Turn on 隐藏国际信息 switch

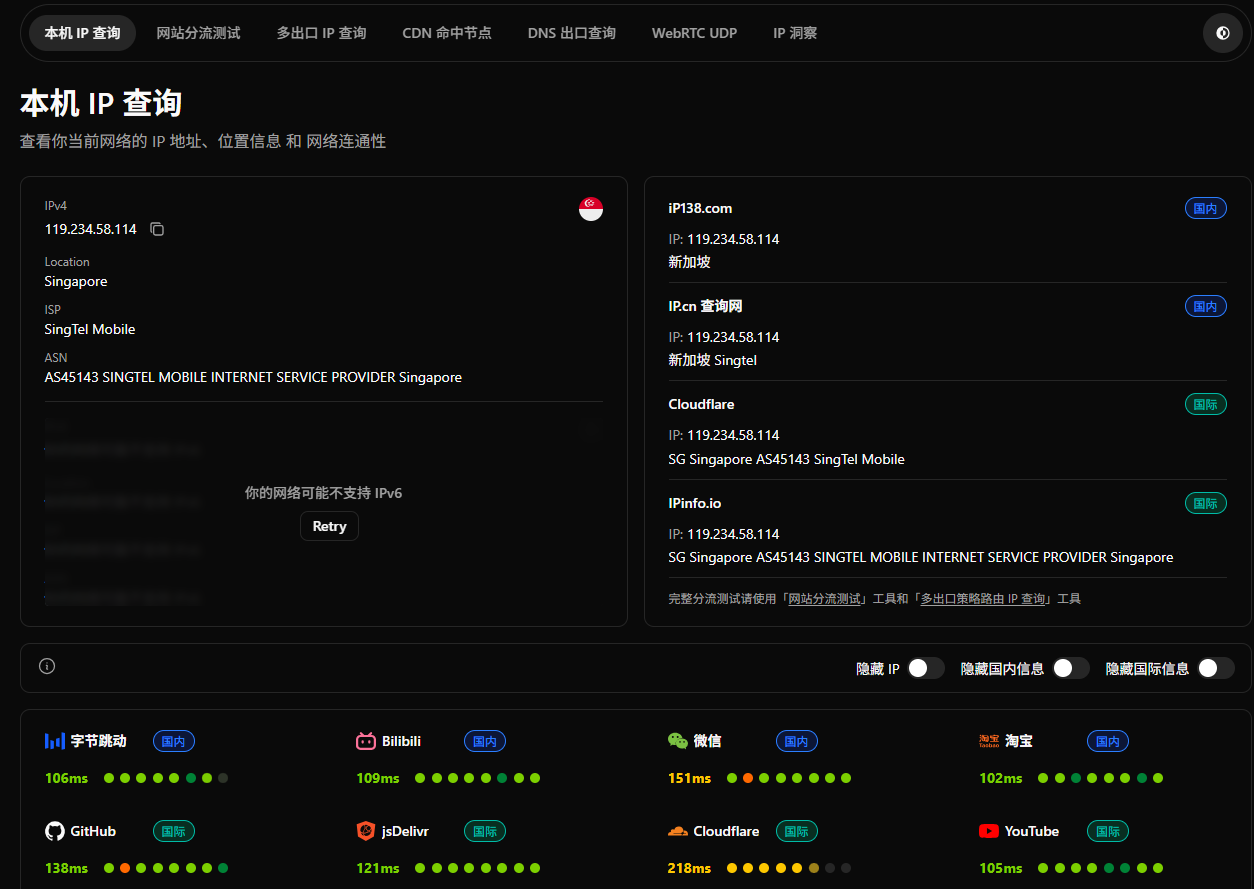click(x=1215, y=668)
